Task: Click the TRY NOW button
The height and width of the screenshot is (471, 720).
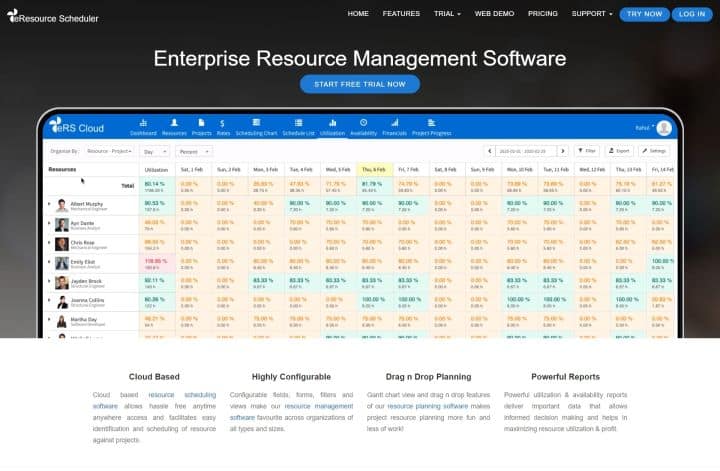Action: [644, 14]
